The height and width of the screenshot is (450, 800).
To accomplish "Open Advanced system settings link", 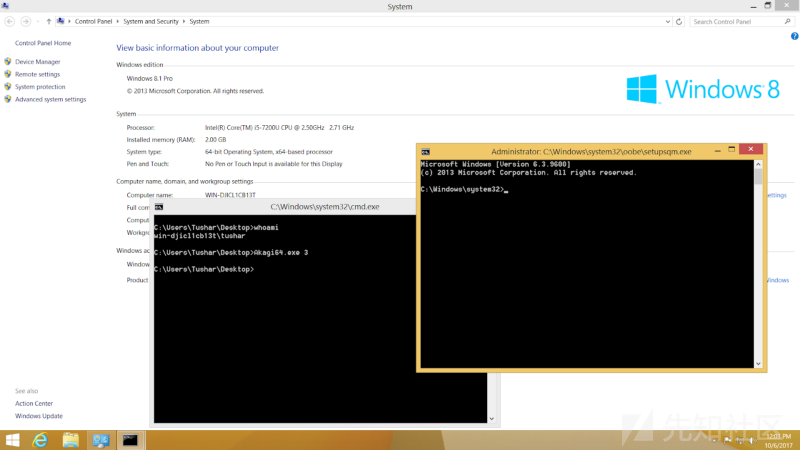I will pos(51,99).
